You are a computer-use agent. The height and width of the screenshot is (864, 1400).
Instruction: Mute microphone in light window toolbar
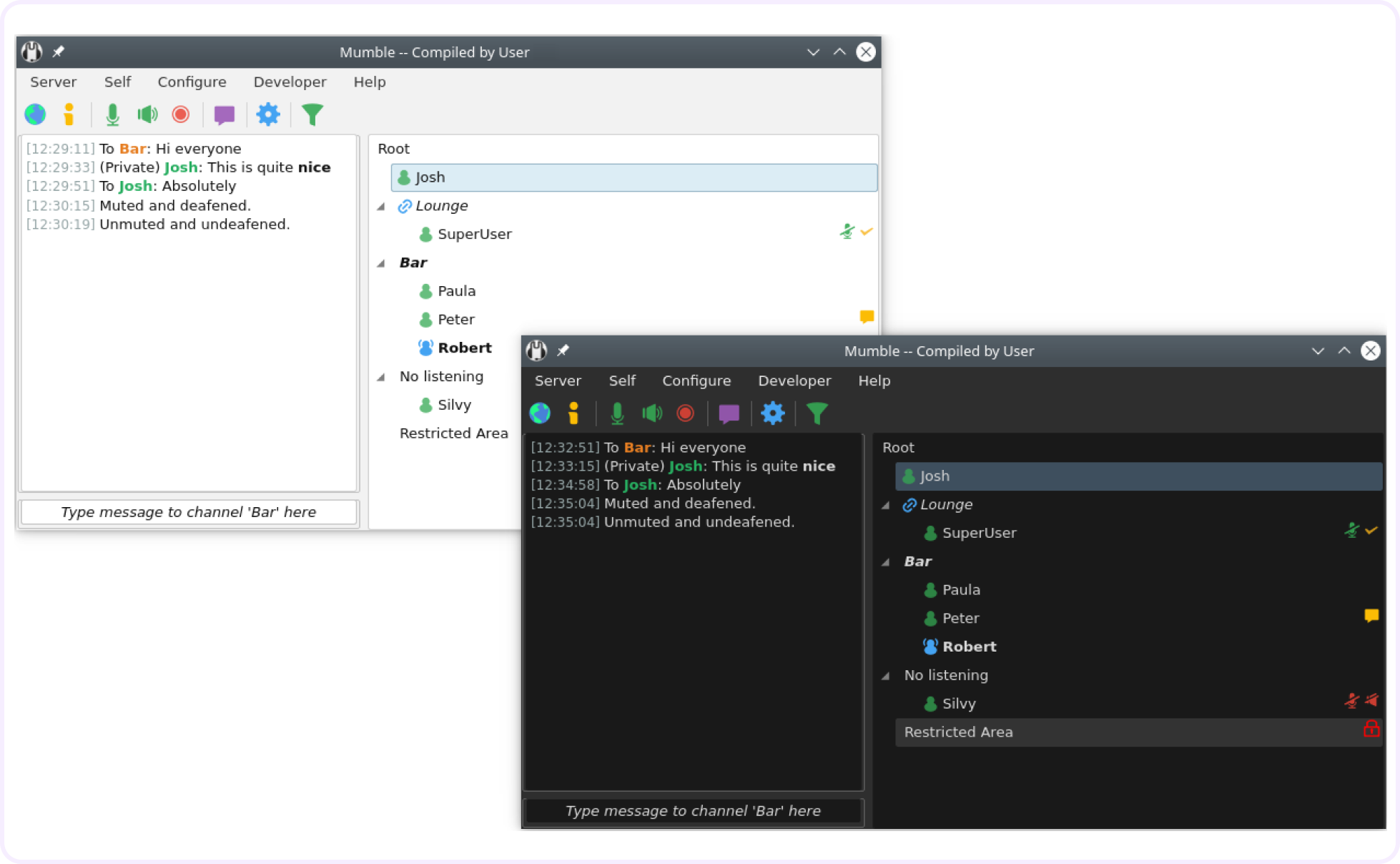click(x=112, y=114)
